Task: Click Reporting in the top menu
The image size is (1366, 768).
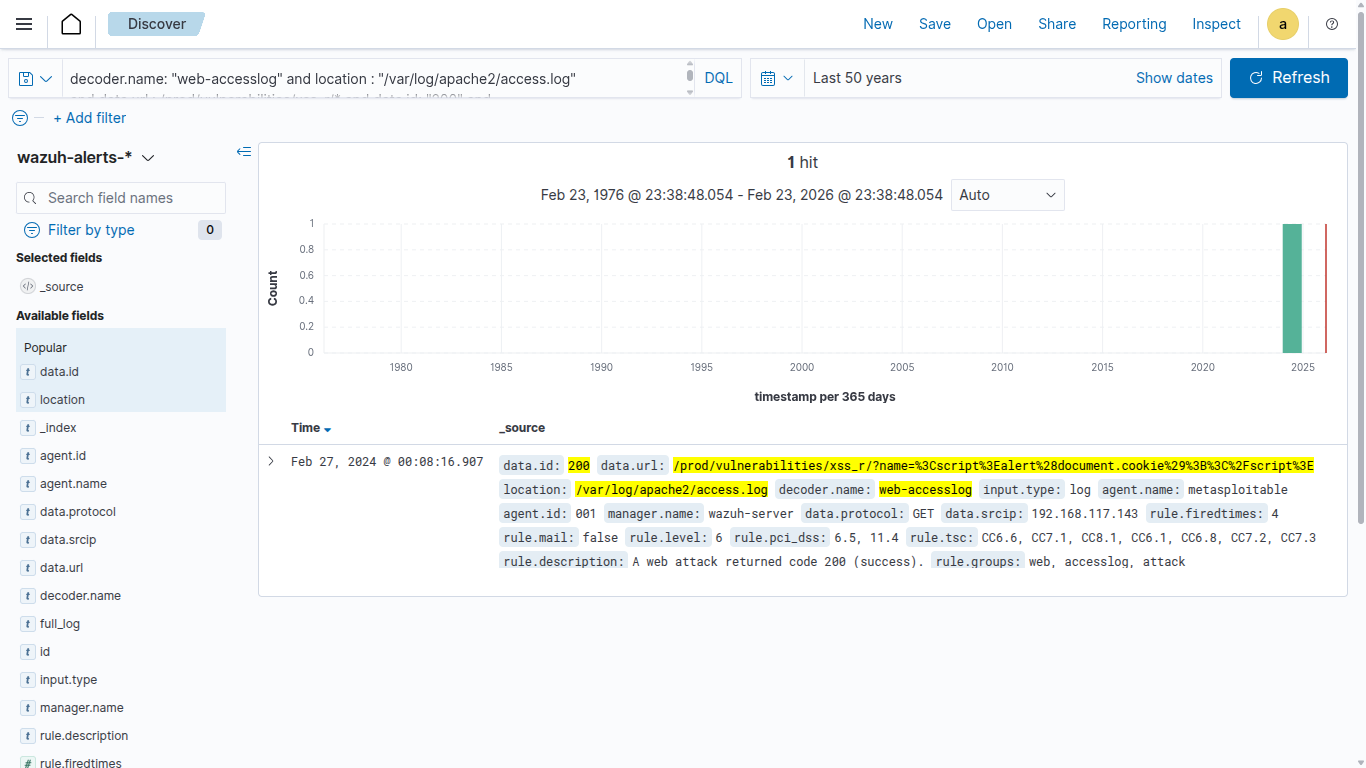Action: click(x=1134, y=24)
